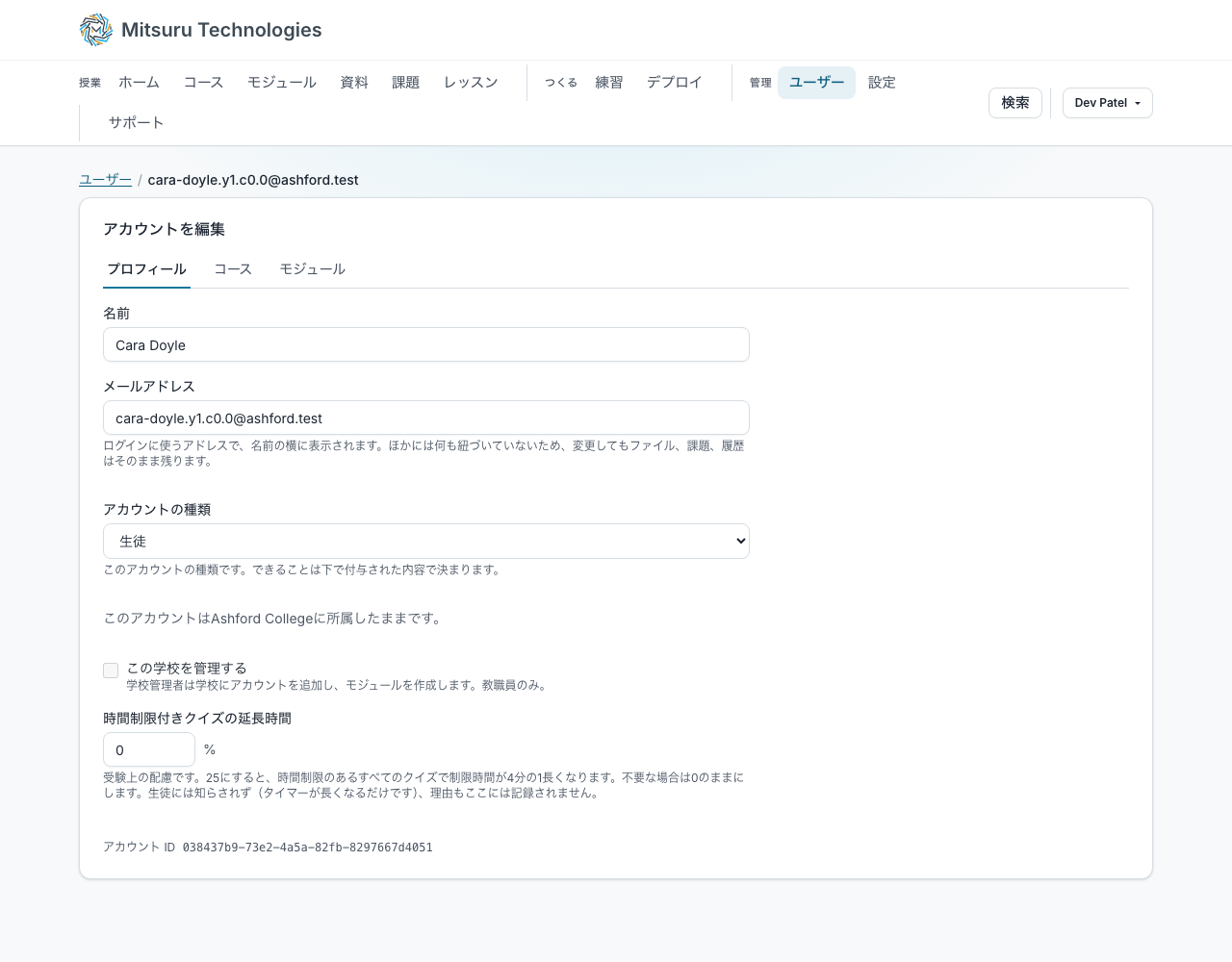
Task: Open 練習 under つくる
Action: (x=609, y=83)
